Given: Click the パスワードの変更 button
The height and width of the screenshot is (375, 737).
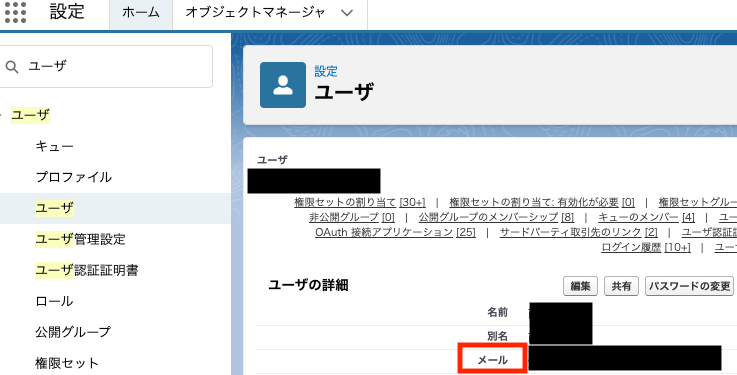Looking at the screenshot, I should (x=690, y=286).
